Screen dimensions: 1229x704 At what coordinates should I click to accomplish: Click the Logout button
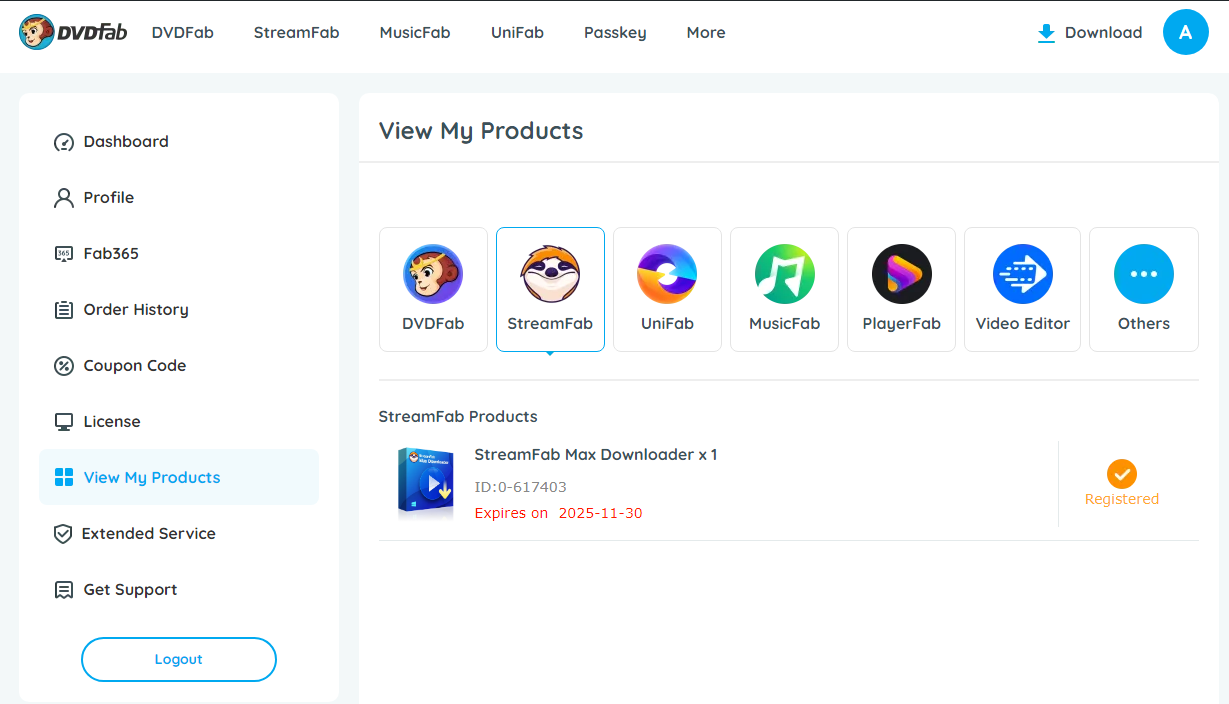178,659
